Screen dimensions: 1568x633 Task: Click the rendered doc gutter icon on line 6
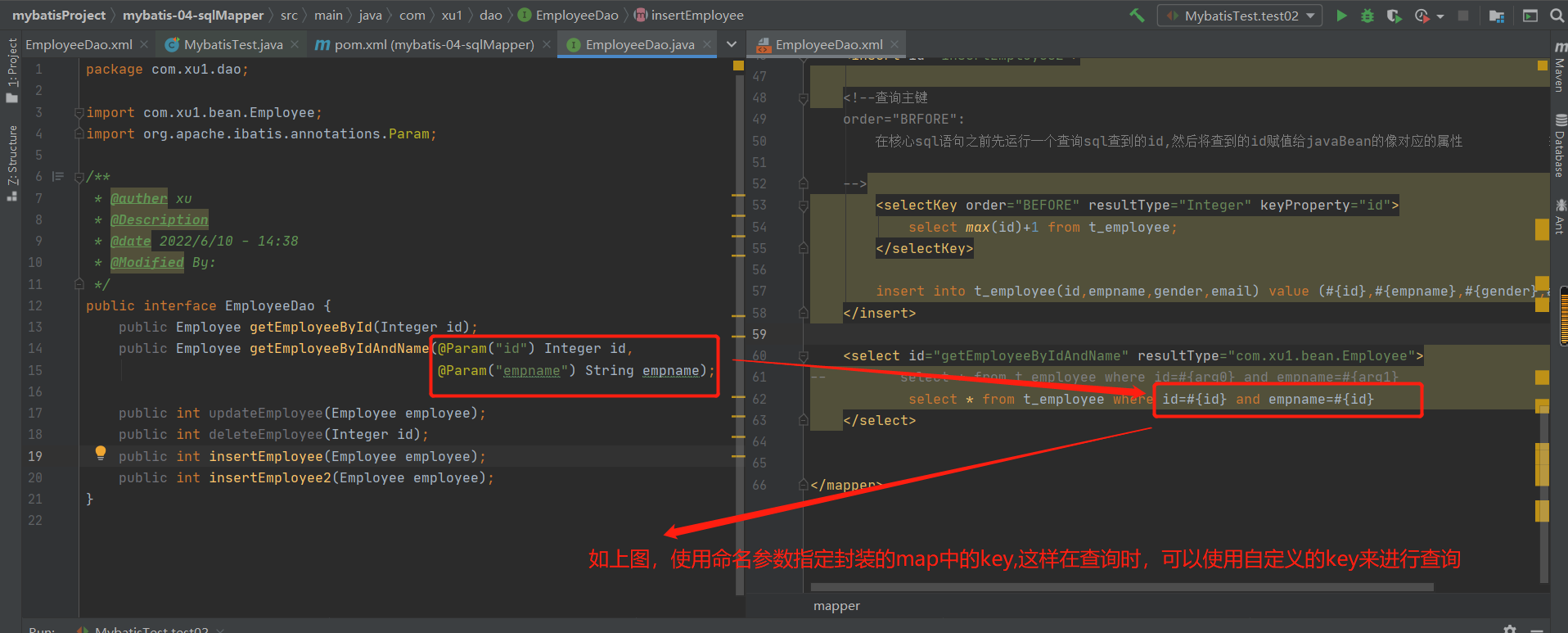(57, 176)
